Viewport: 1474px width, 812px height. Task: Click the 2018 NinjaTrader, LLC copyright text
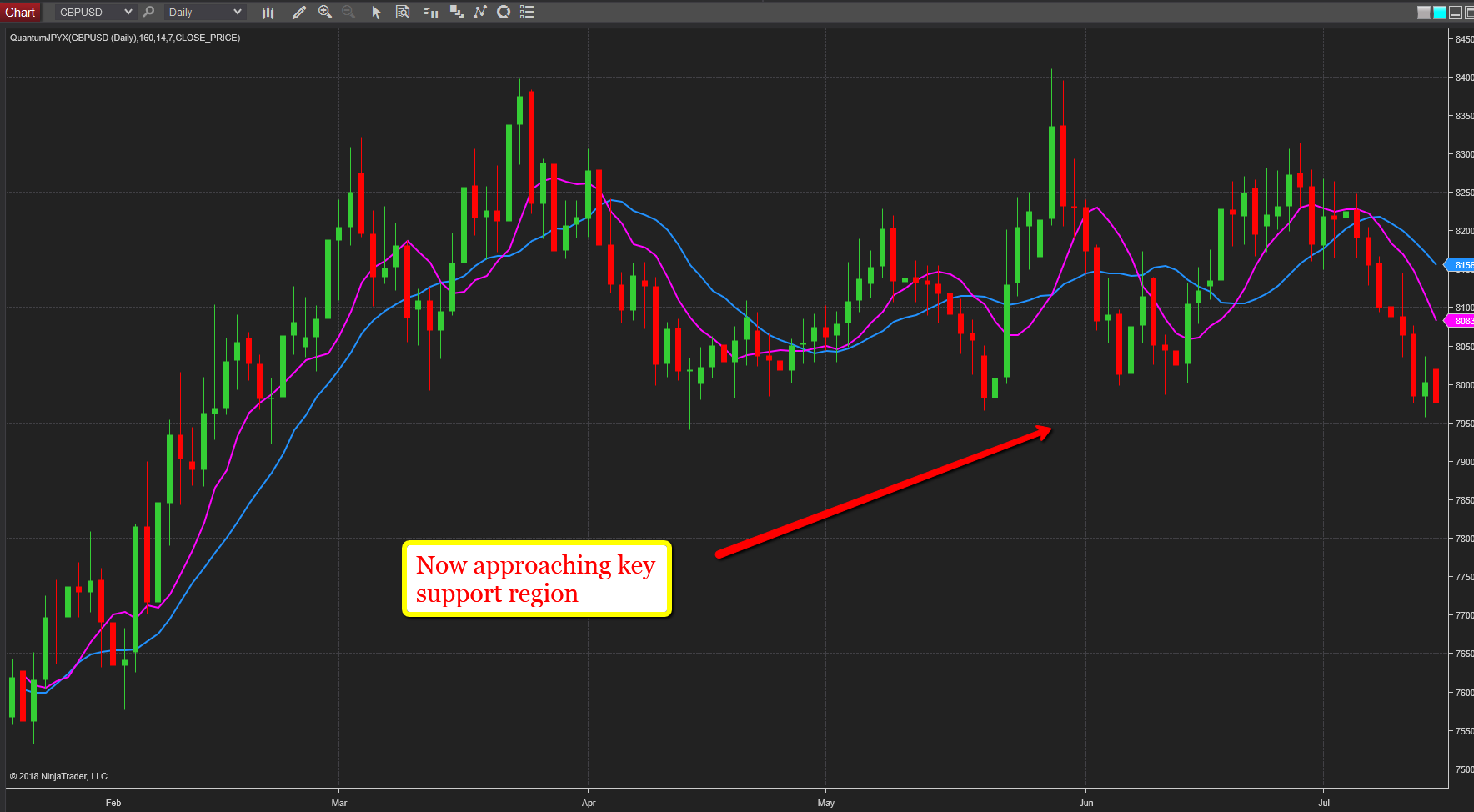point(58,776)
